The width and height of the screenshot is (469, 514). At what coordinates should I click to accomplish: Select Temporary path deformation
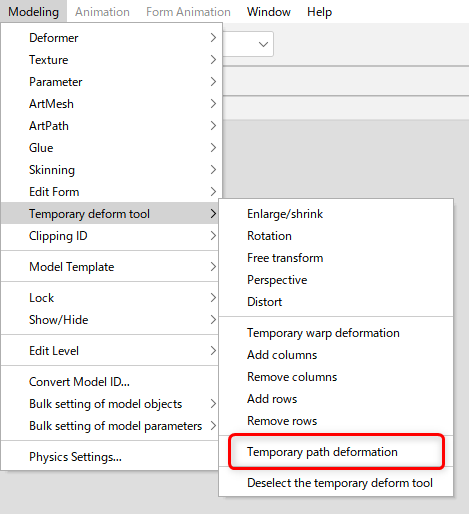[336, 452]
